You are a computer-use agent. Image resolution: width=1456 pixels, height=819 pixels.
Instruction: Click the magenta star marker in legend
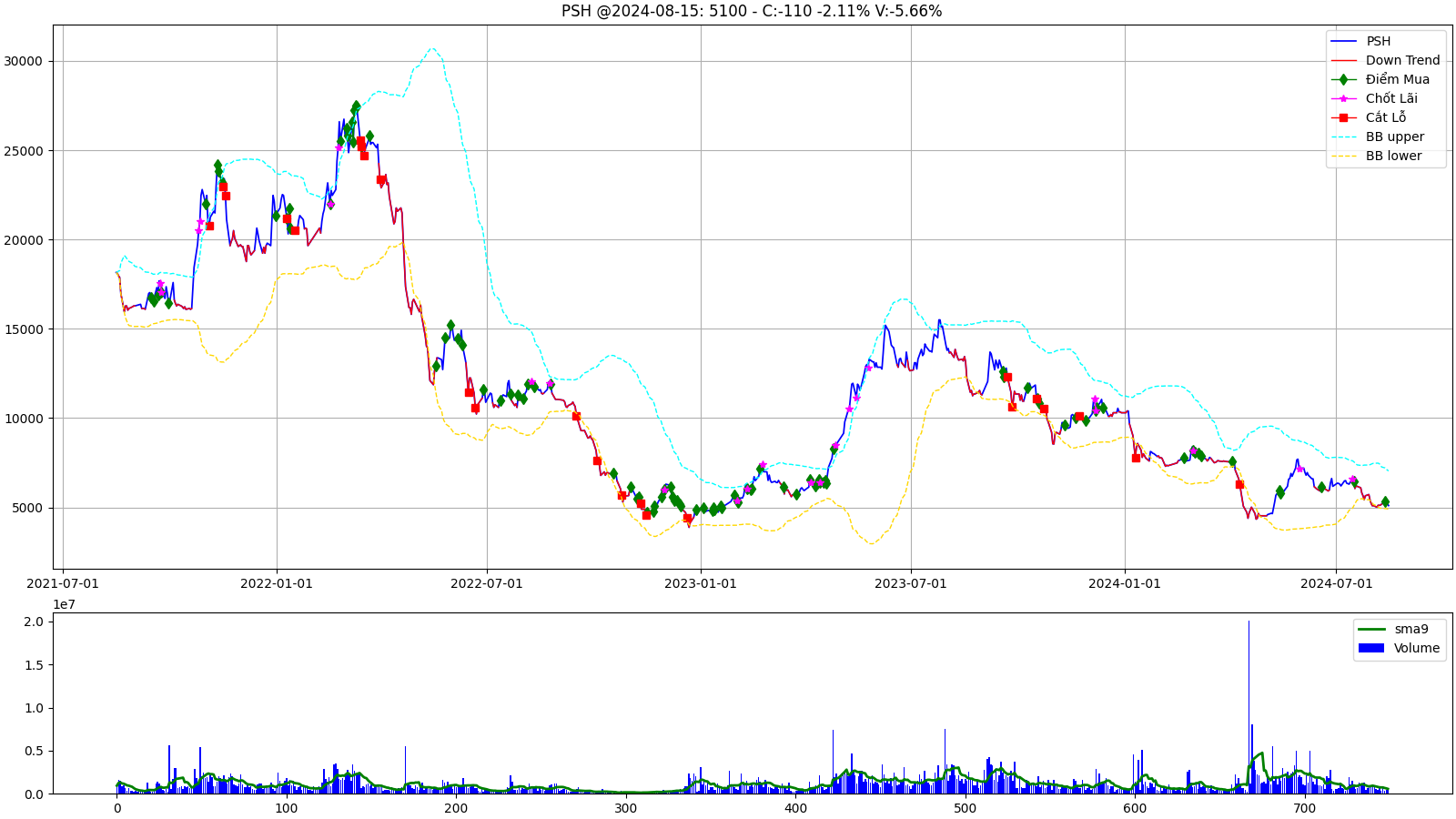pyautogui.click(x=1343, y=98)
